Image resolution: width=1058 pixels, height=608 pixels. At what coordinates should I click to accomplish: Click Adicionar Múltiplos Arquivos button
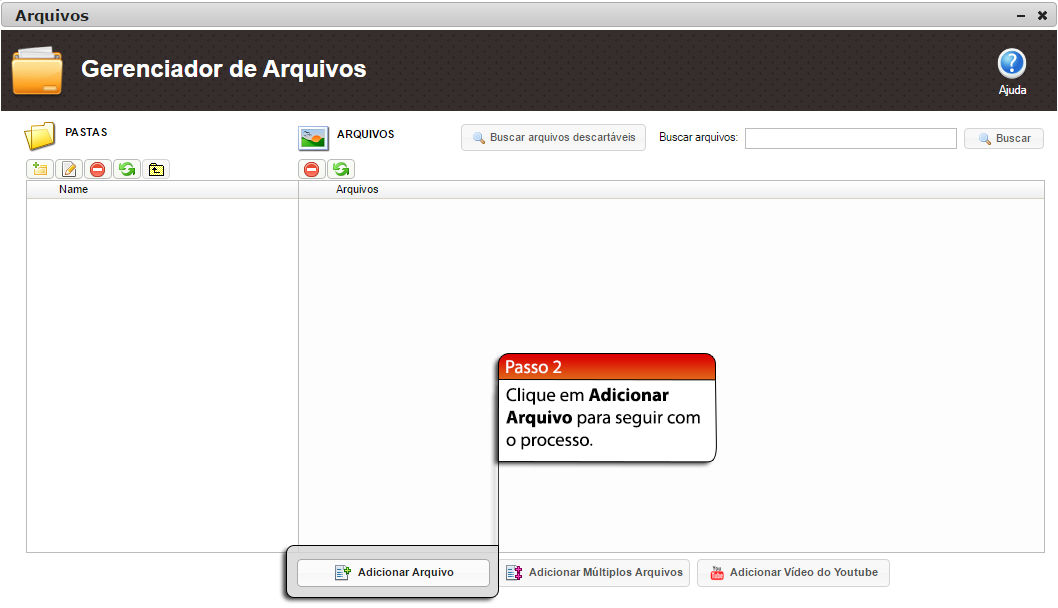point(594,573)
